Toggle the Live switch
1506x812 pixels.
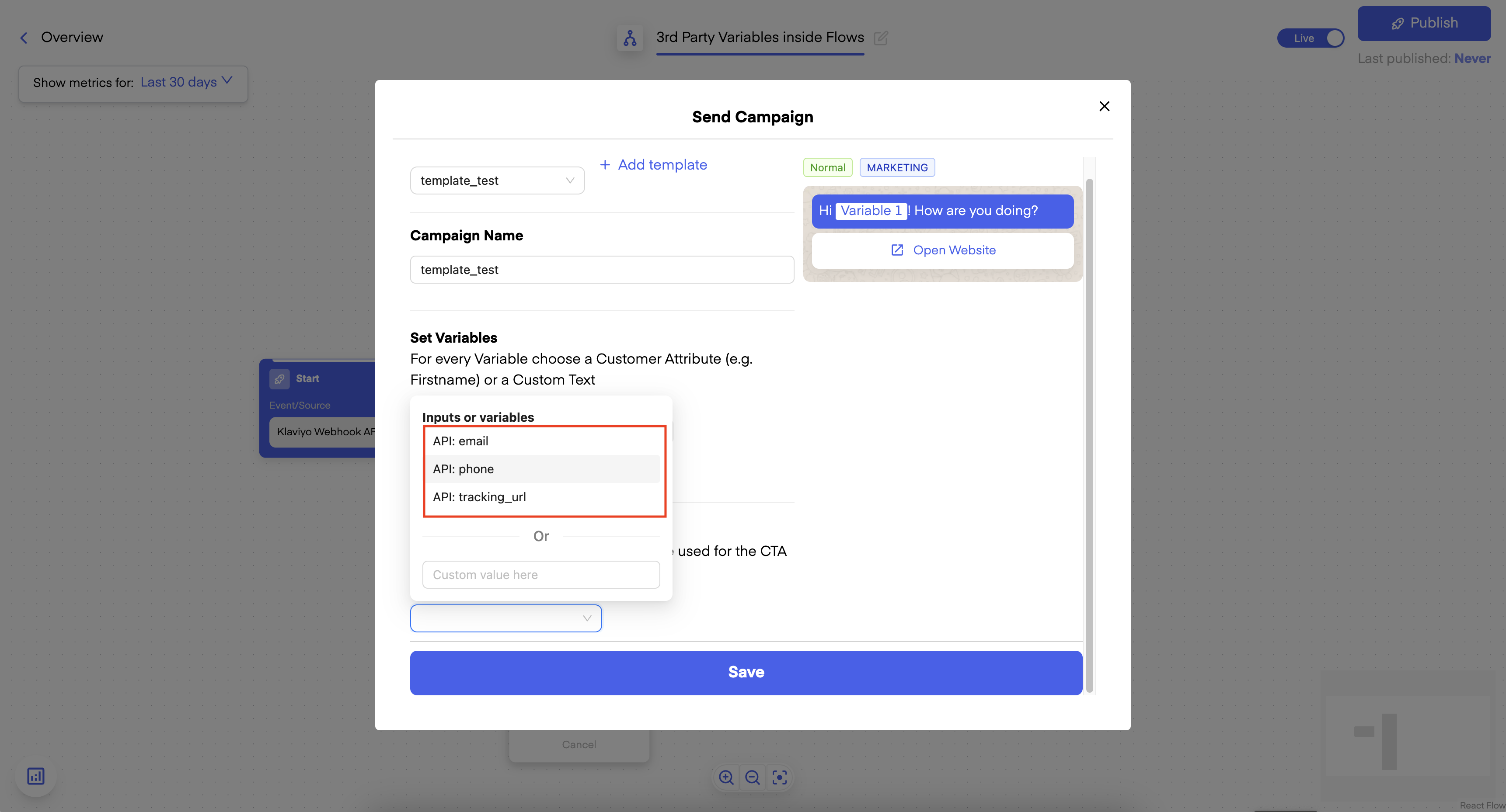point(1311,38)
